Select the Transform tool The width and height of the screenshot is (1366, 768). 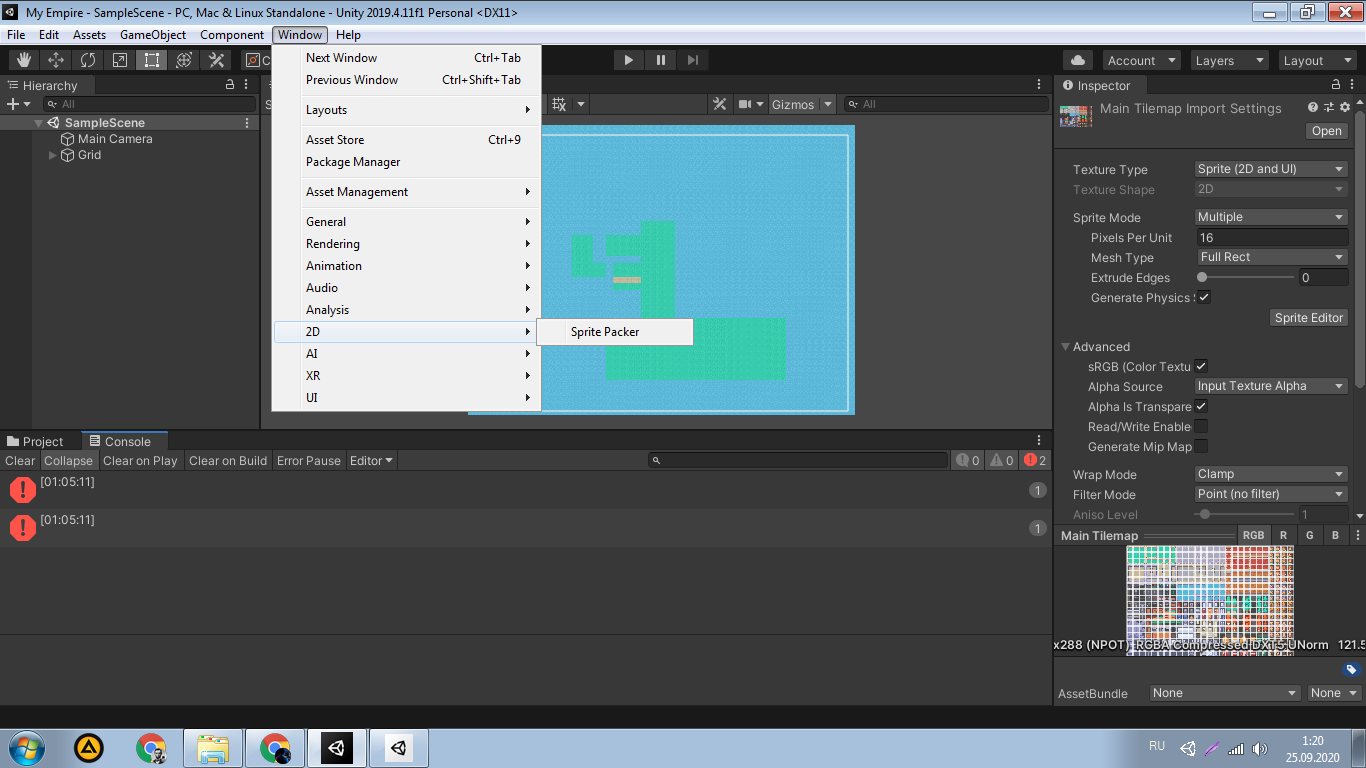184,60
